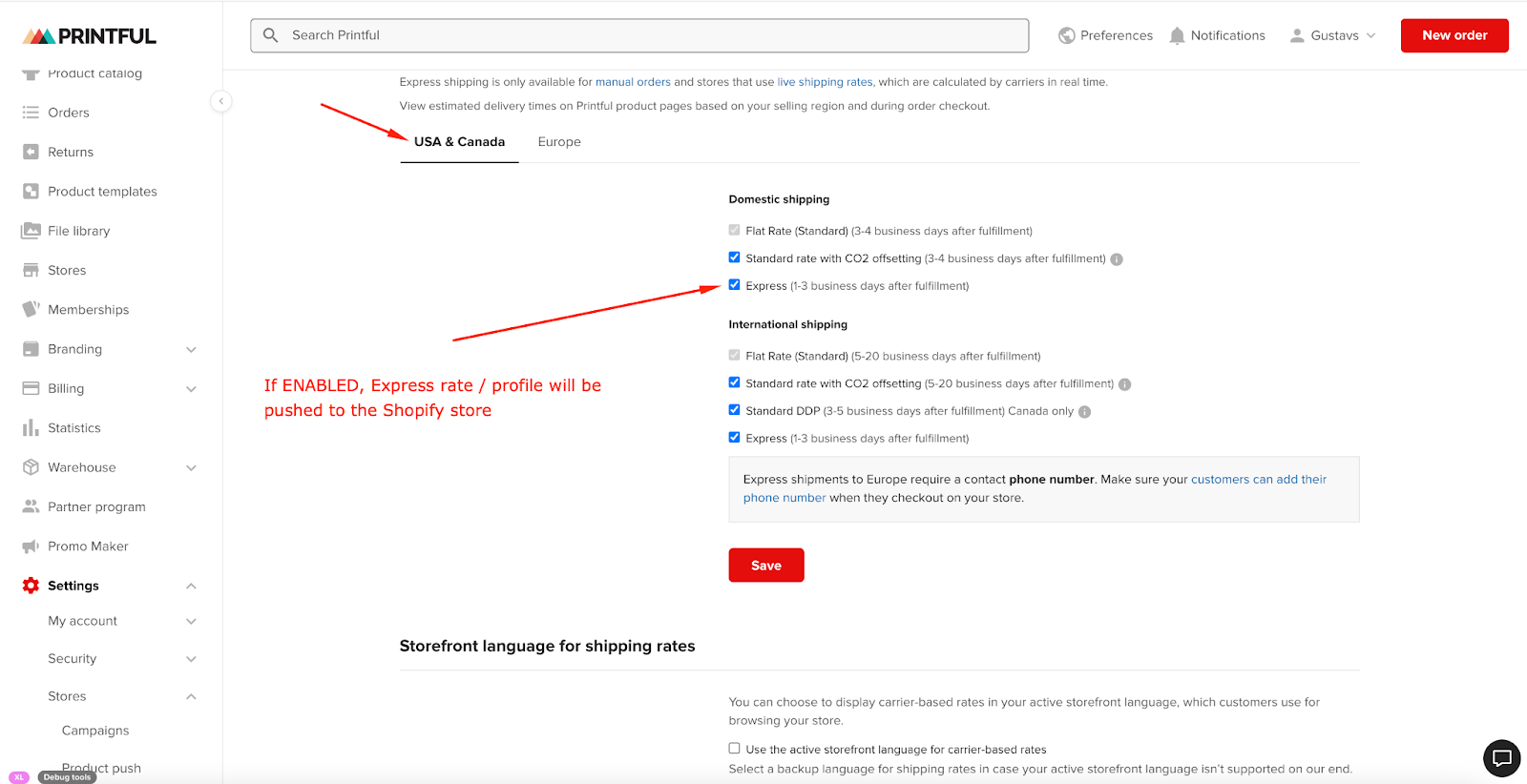
Task: Click the Statistics bar chart icon
Action: point(31,427)
